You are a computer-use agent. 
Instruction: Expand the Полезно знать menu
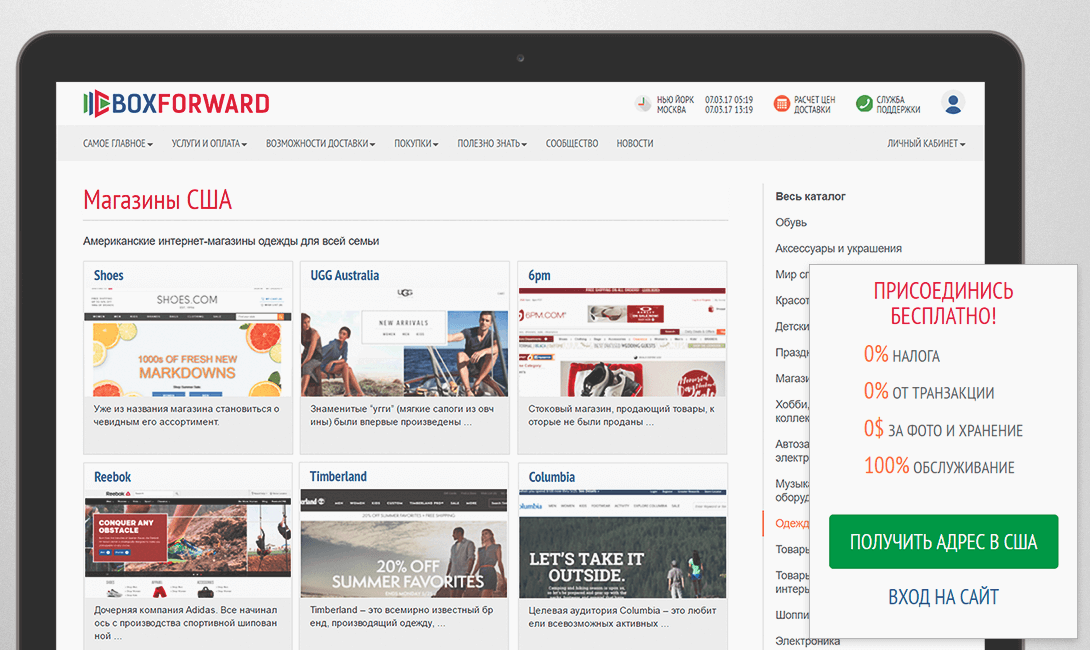pyautogui.click(x=491, y=143)
